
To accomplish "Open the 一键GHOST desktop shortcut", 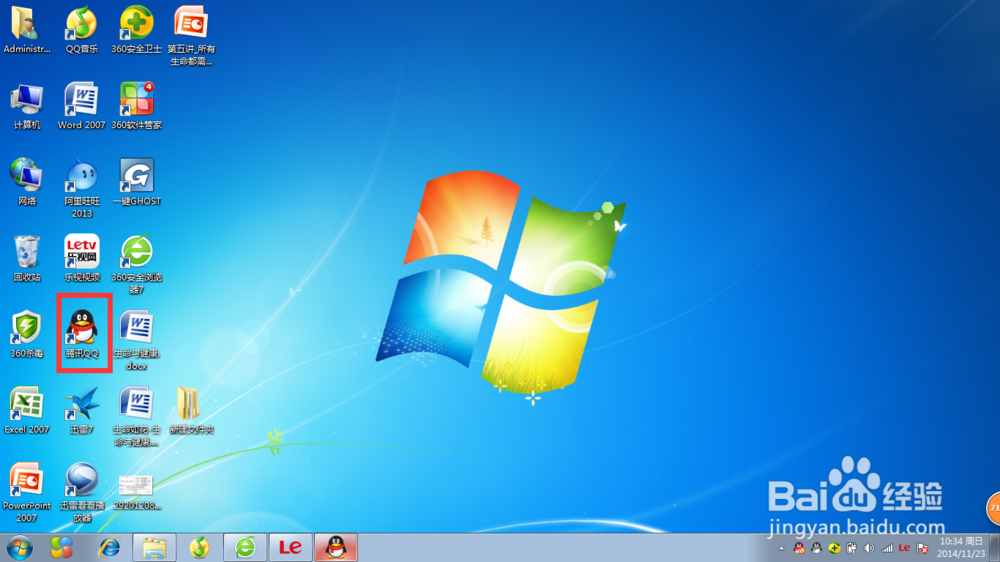I will 136,182.
